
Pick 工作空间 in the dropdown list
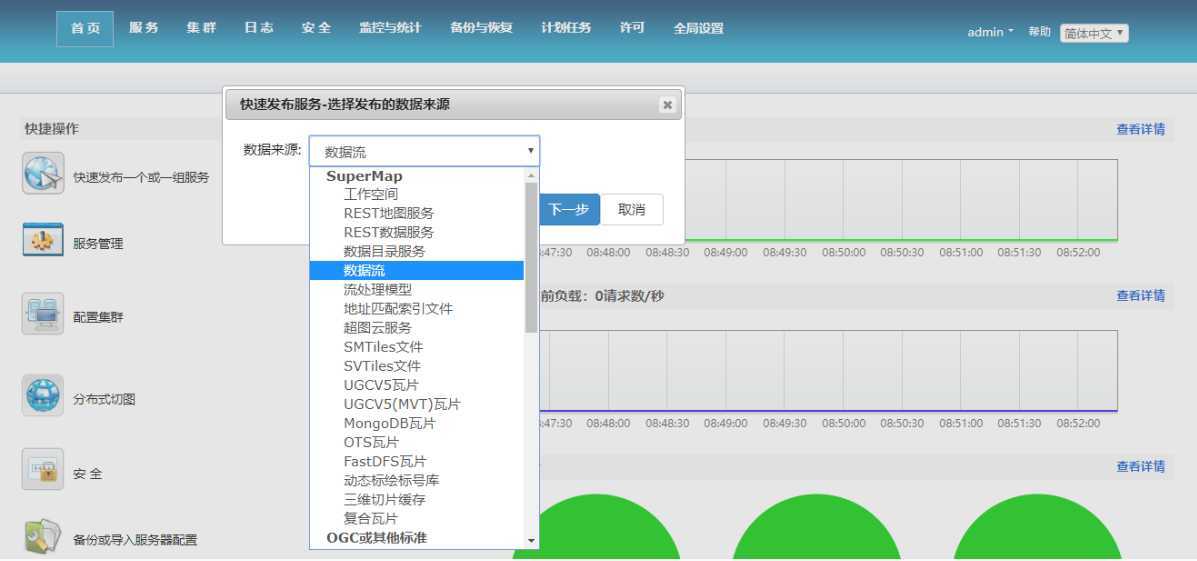click(x=371, y=194)
